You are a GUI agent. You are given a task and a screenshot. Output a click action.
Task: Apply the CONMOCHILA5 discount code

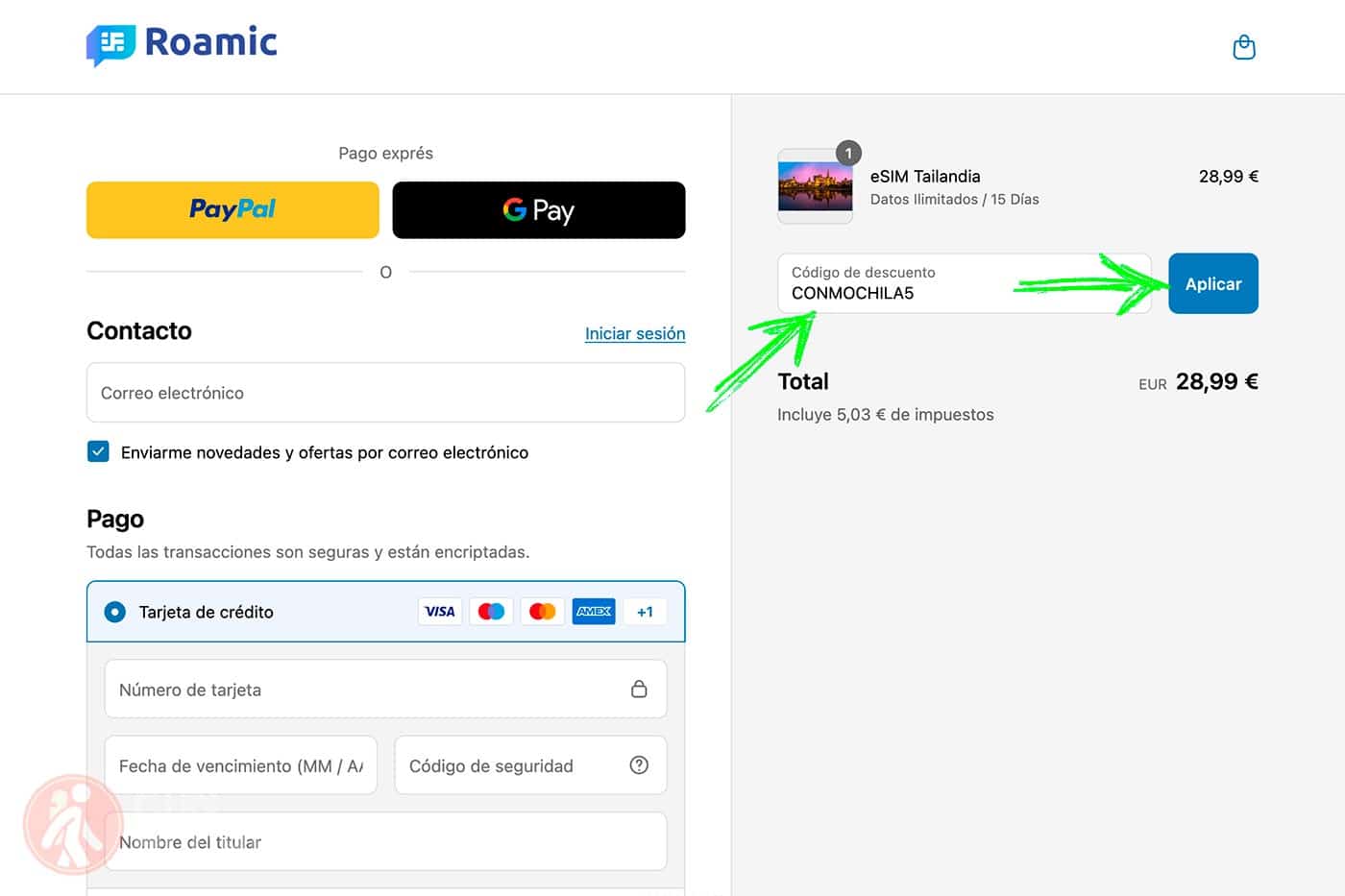click(x=1212, y=283)
